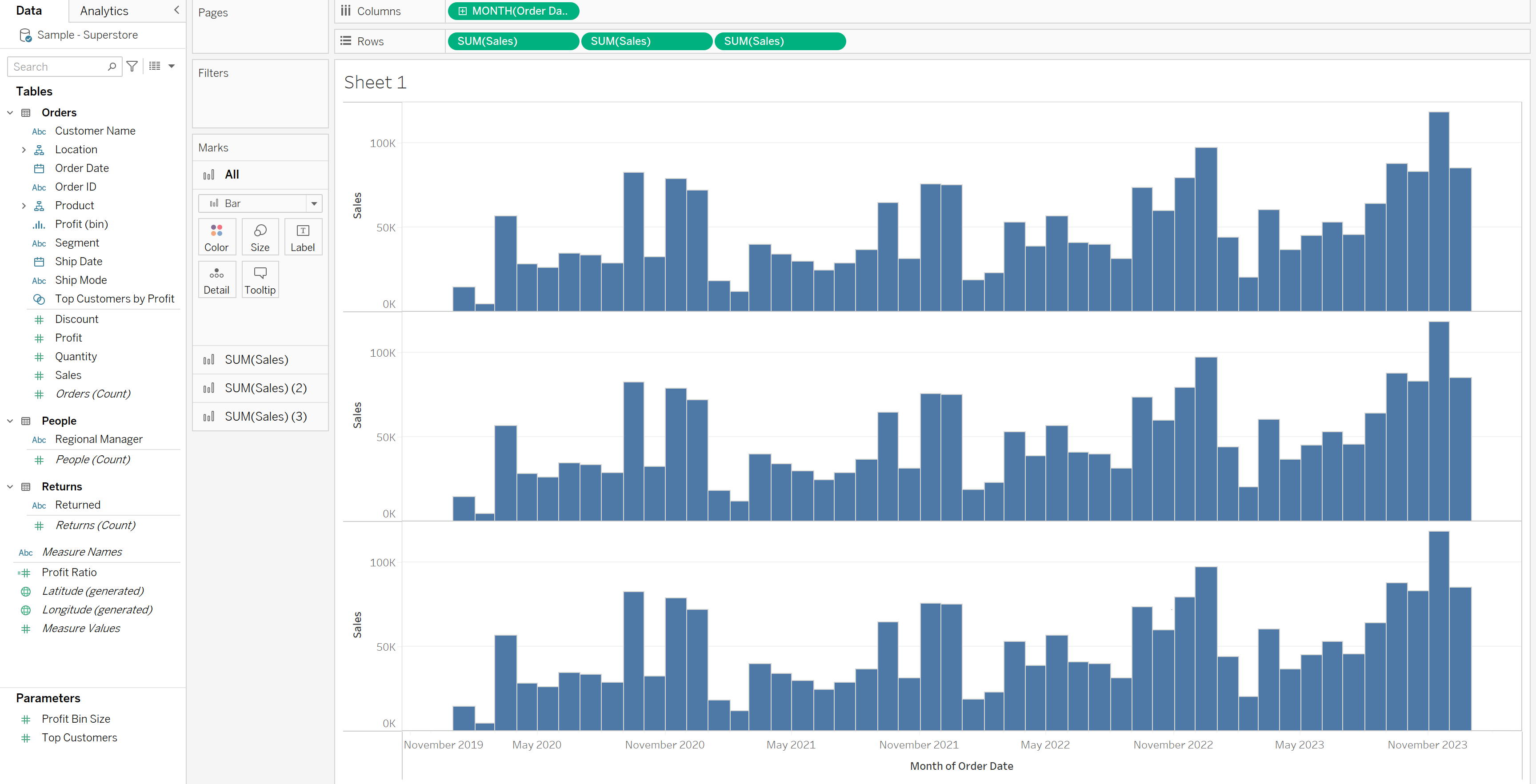Click the Detail marks card
This screenshot has width=1536, height=784.
pos(216,279)
